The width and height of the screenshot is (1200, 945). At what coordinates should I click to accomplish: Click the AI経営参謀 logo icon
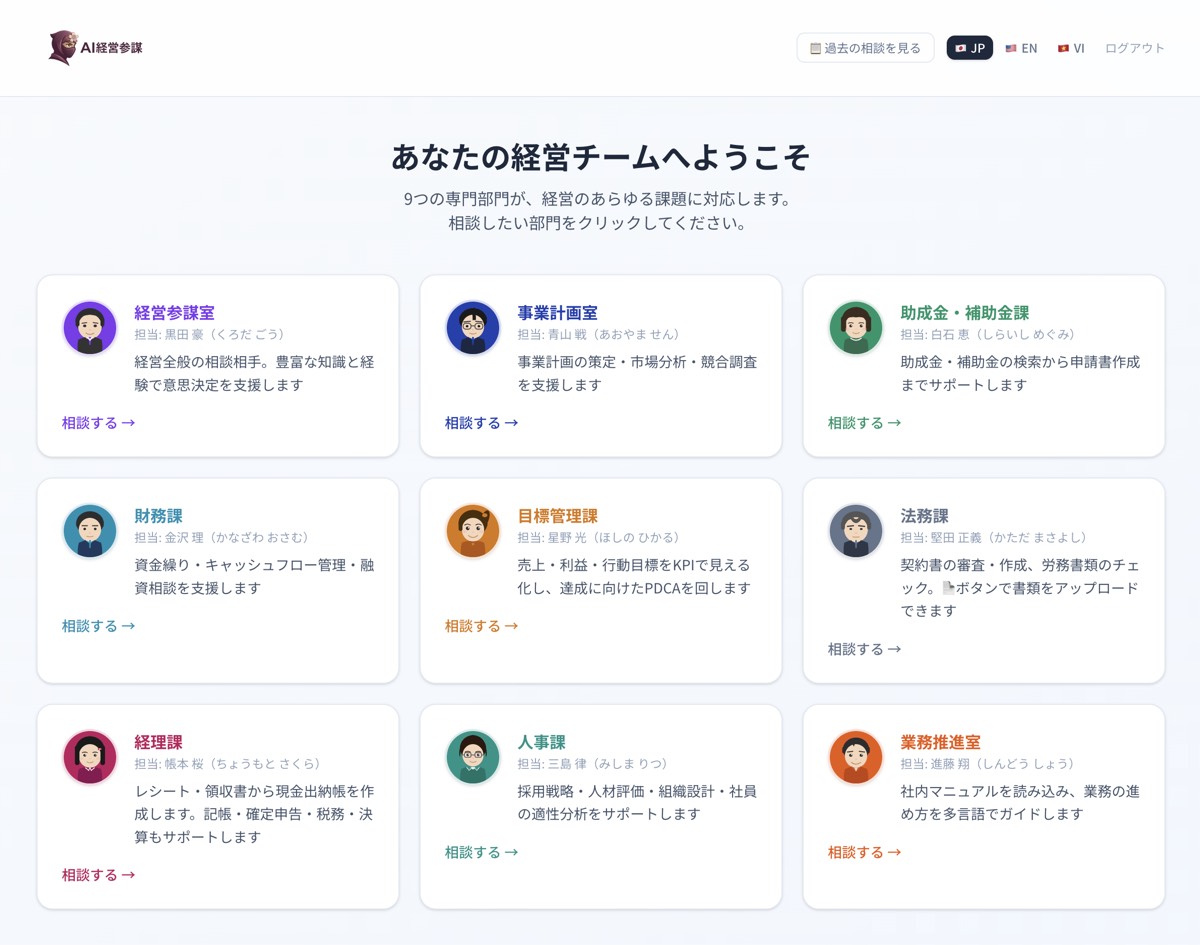(x=62, y=44)
